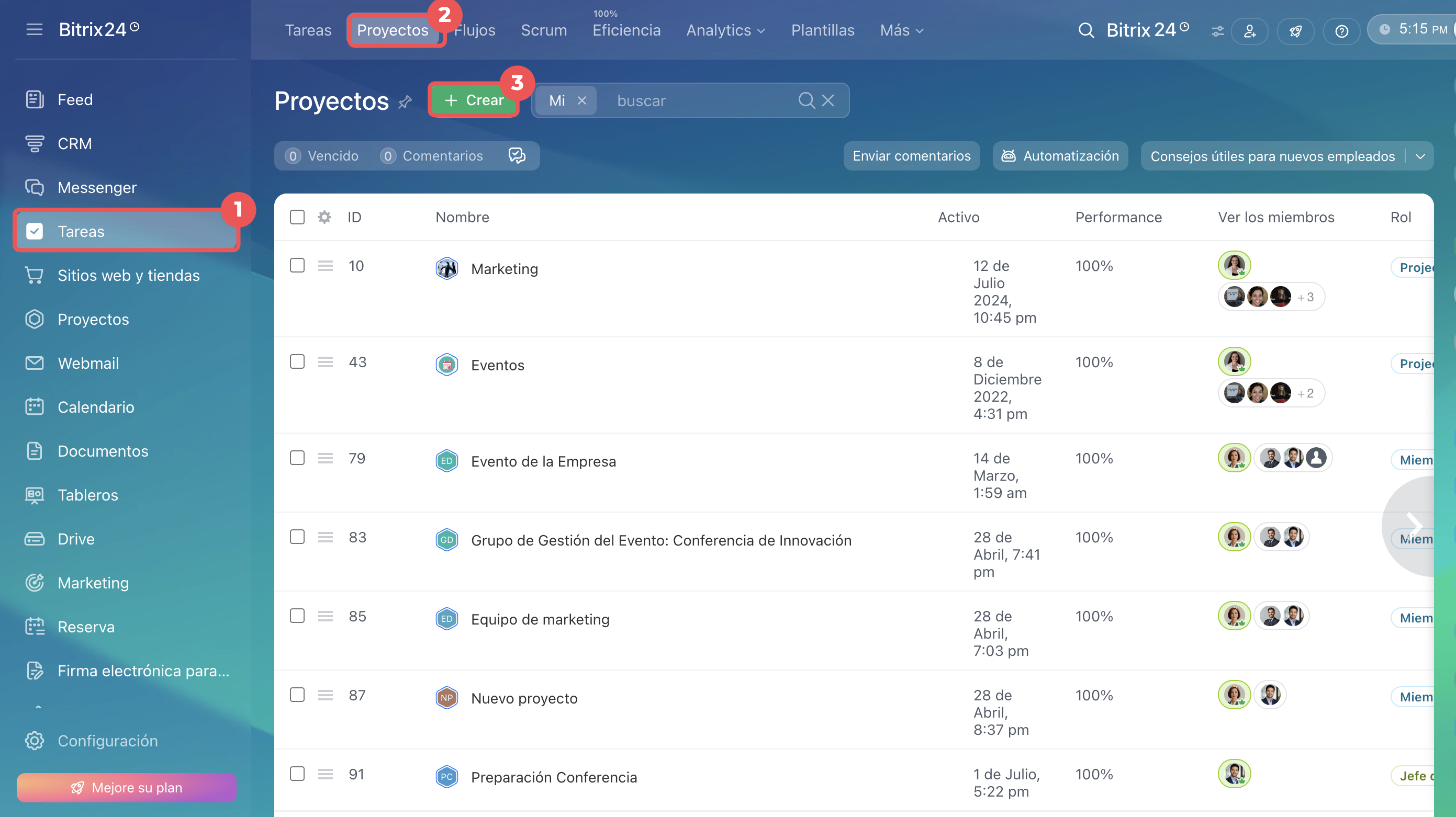Image resolution: width=1456 pixels, height=817 pixels.
Task: Sort by the Performance column header
Action: 1118,217
